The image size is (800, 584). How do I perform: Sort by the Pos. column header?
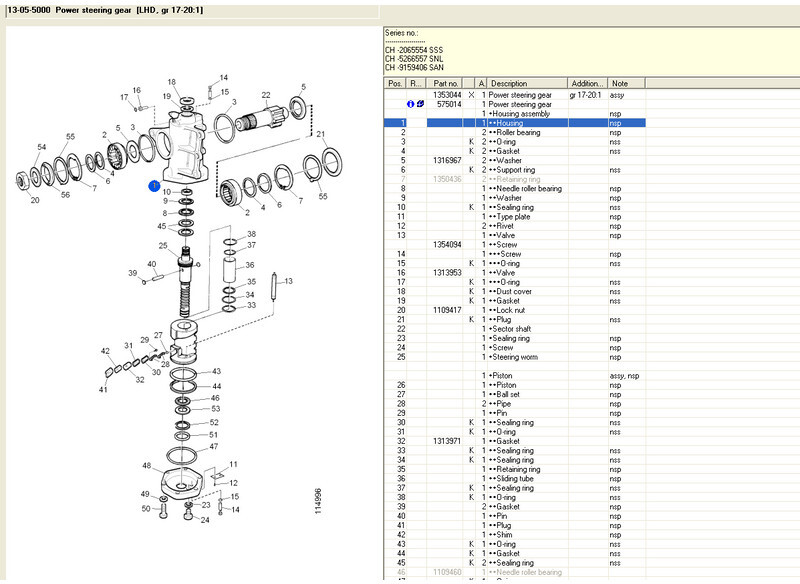395,84
